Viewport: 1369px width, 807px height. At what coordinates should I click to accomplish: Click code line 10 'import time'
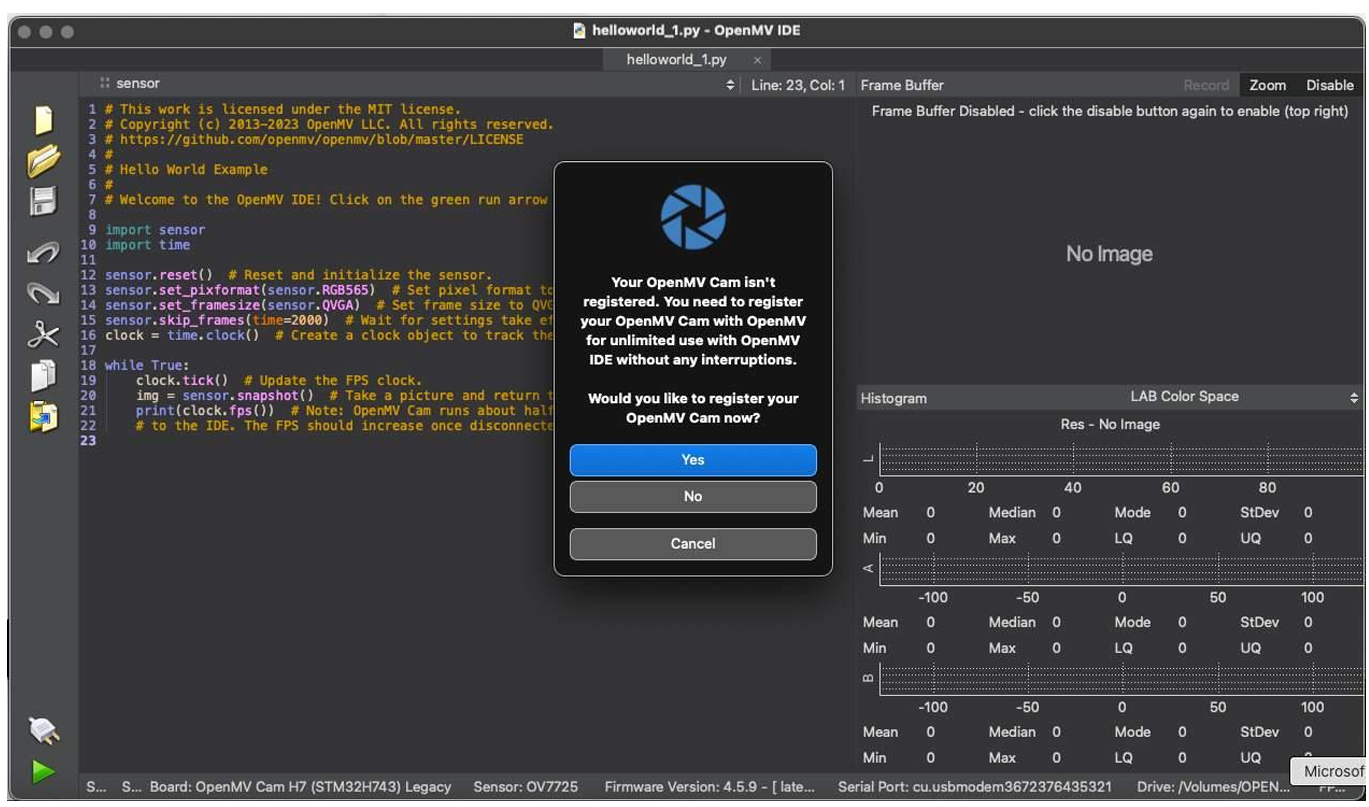click(x=147, y=245)
